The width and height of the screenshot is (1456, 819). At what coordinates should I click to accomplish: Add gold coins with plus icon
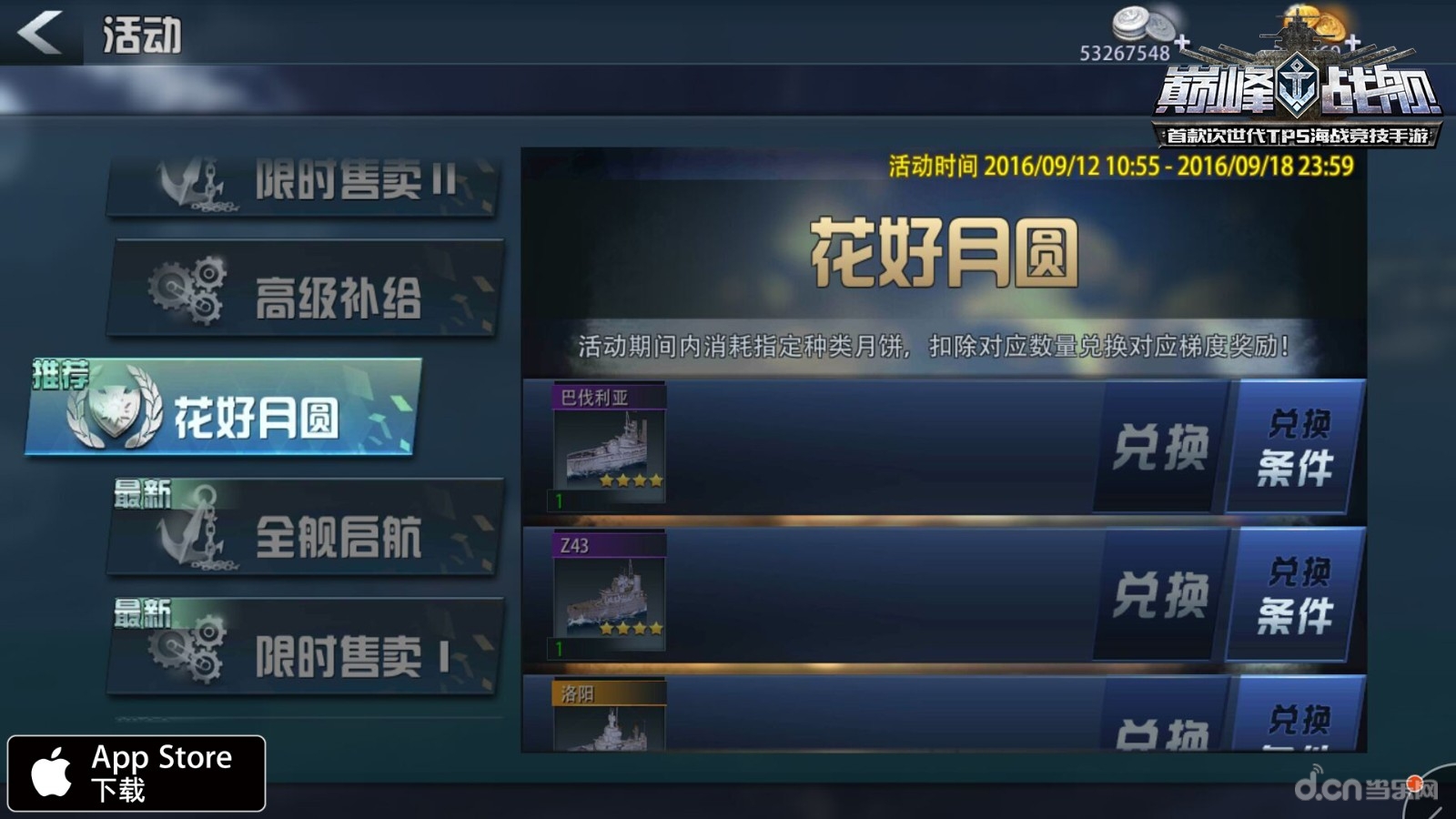coord(1353,42)
